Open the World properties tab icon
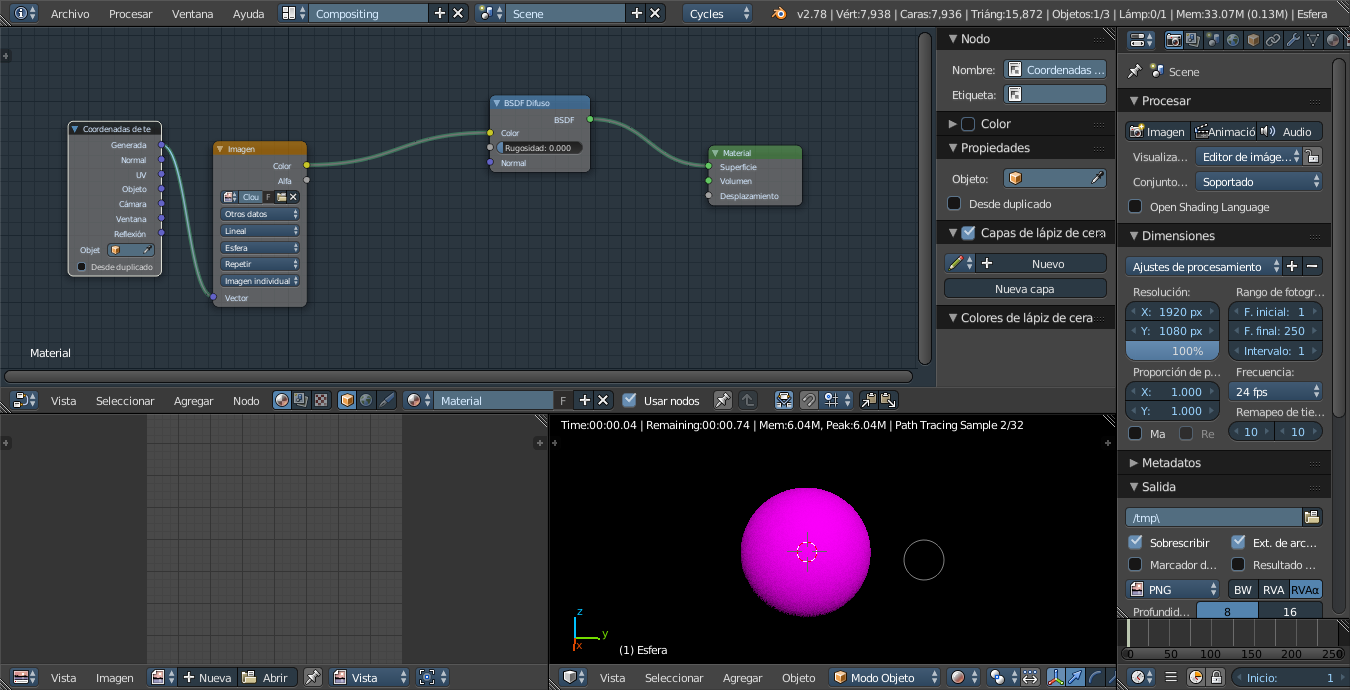Viewport: 1350px width, 690px height. [x=1234, y=40]
